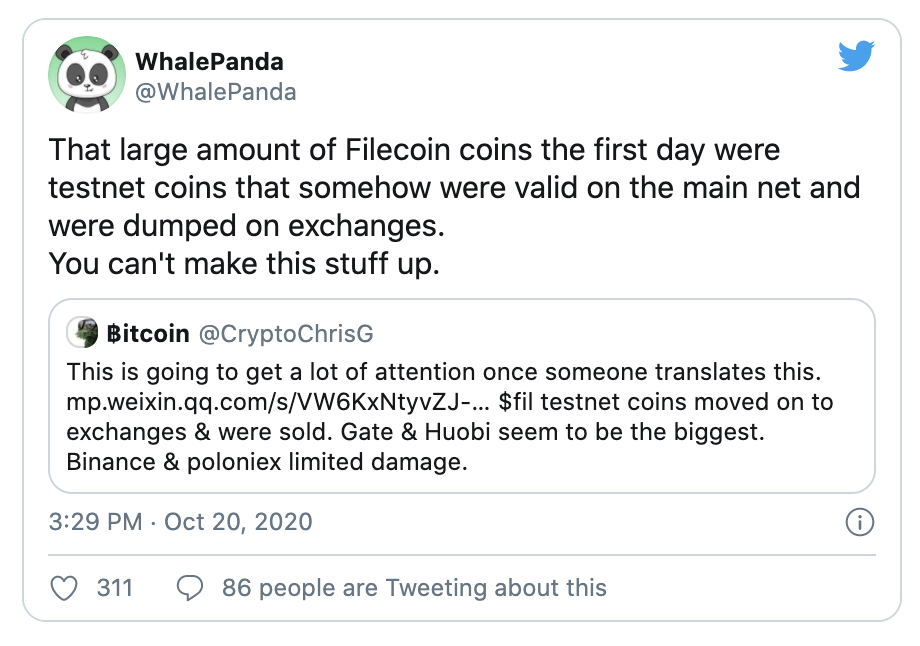Click the WhalePanda panda avatar
This screenshot has height=646, width=920.
[83, 78]
